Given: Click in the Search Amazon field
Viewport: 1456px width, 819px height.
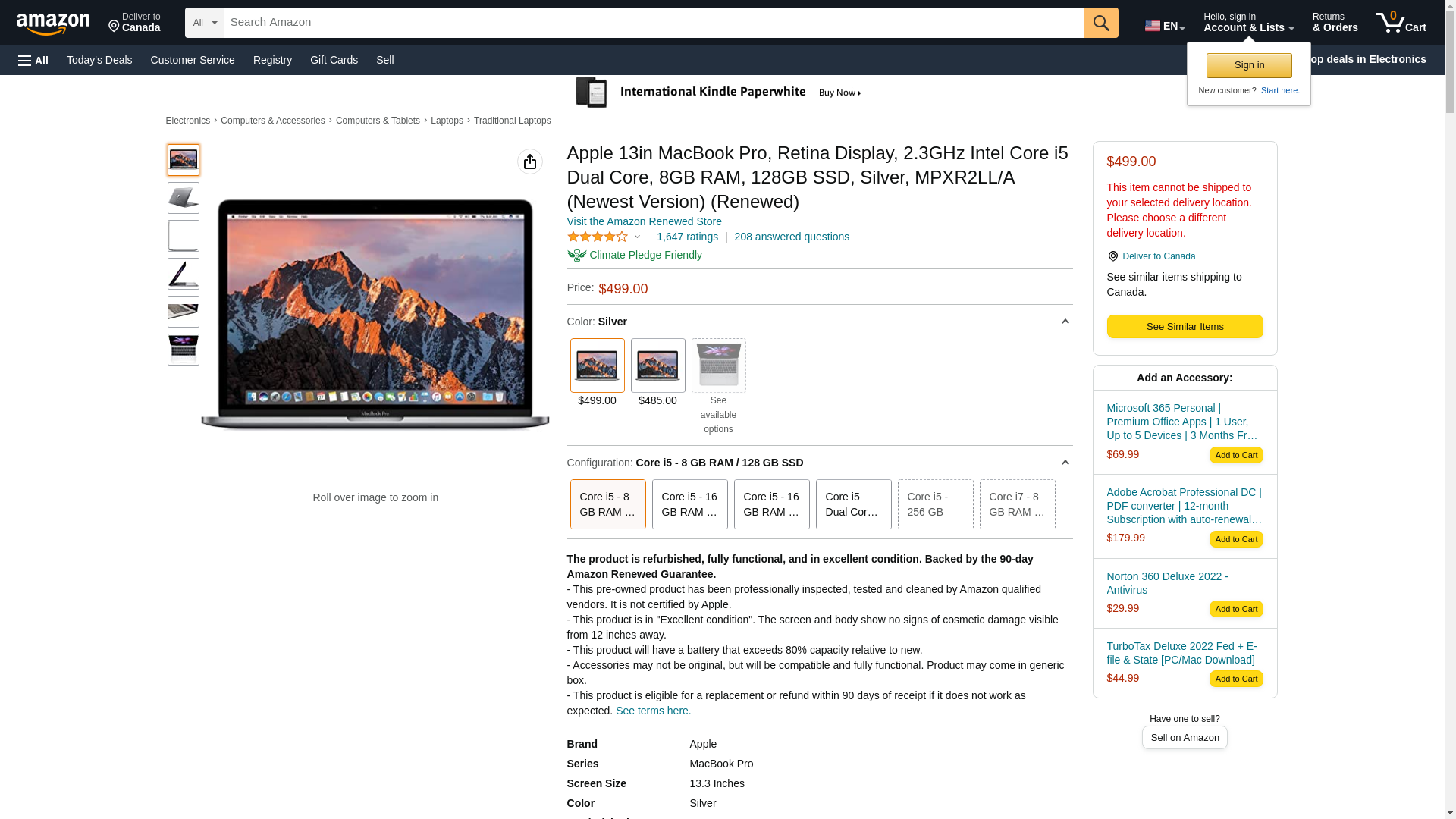Looking at the screenshot, I should pos(652,23).
